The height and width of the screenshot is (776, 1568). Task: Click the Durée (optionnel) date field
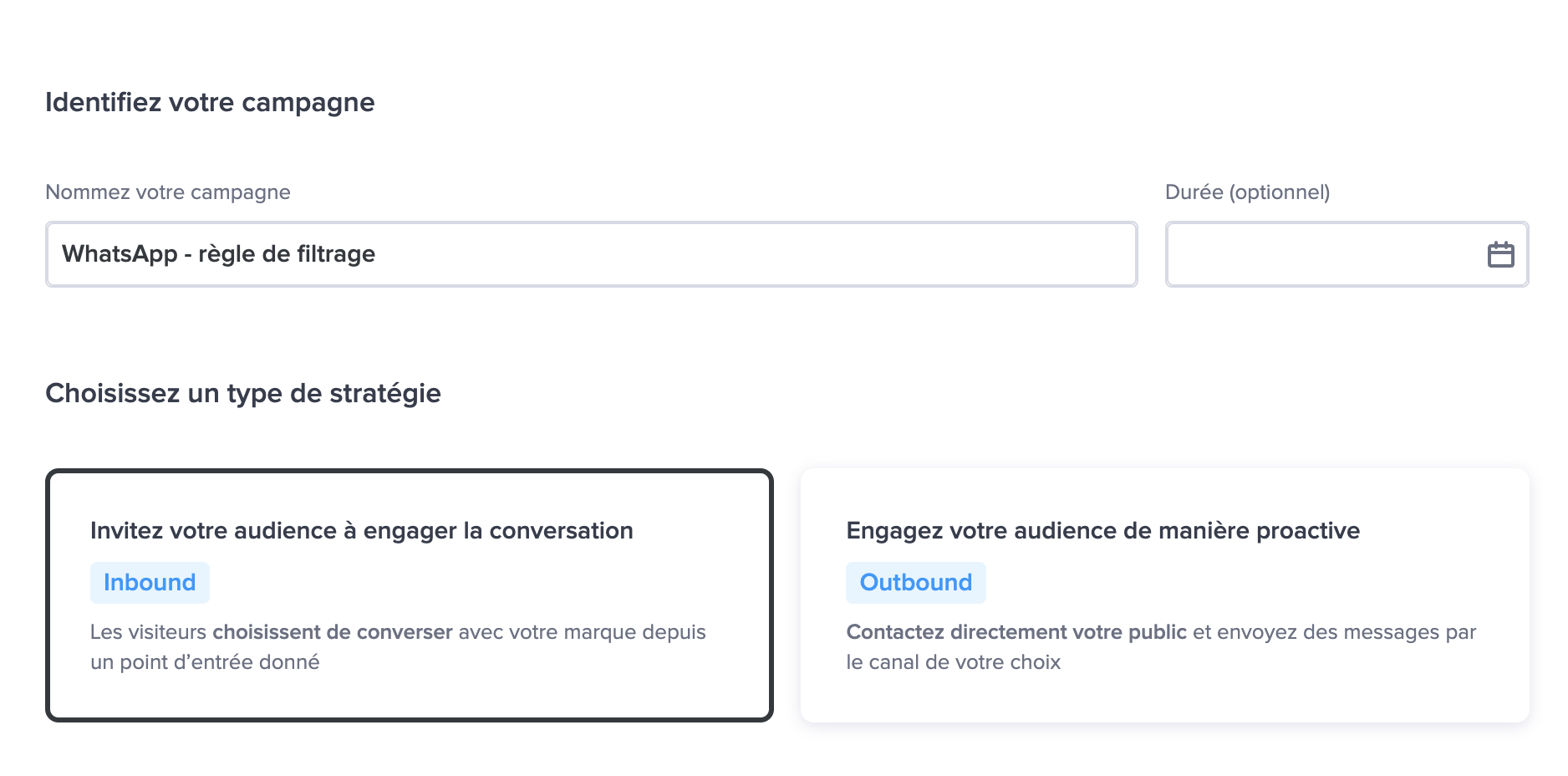1347,254
